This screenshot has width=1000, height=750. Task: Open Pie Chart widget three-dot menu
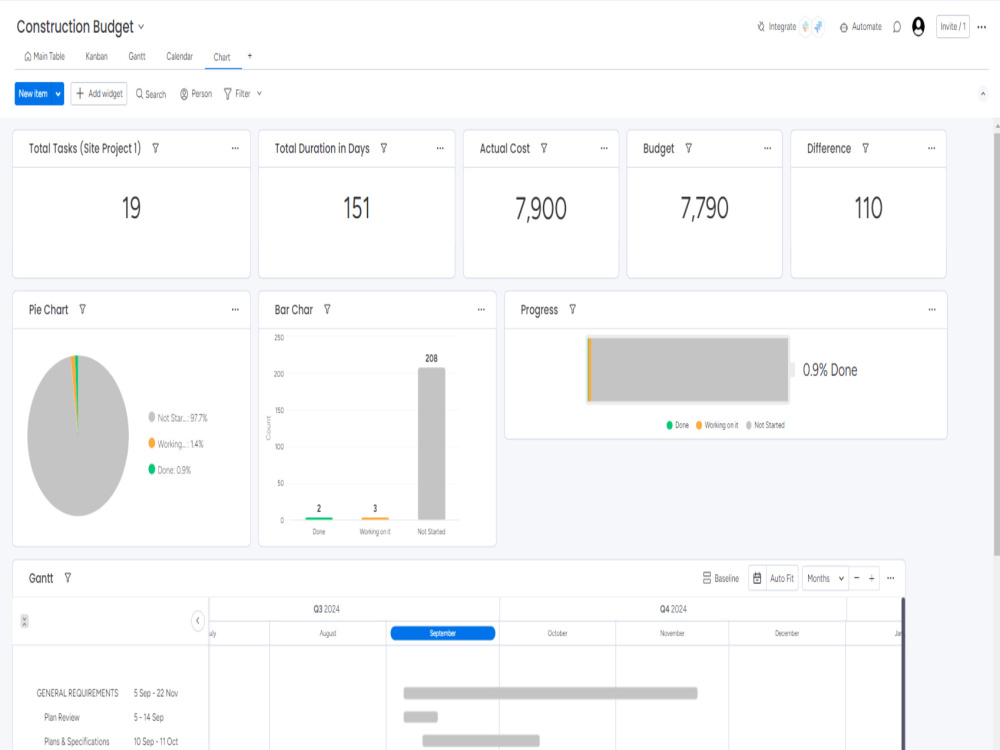coord(235,309)
